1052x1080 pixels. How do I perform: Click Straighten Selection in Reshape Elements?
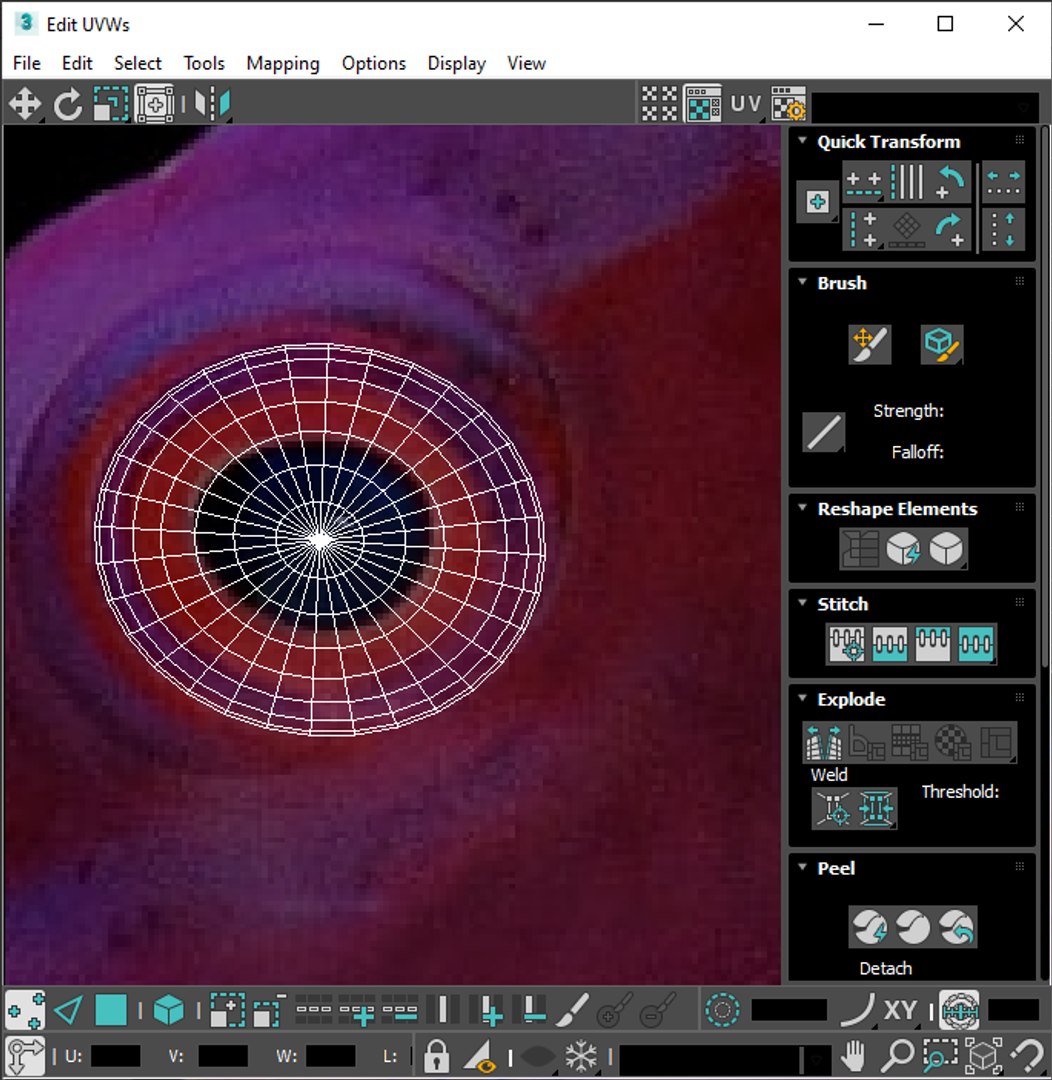(860, 549)
